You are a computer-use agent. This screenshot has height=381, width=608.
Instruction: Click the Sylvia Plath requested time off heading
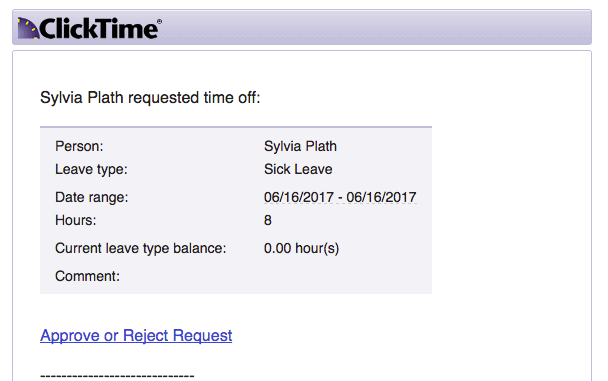click(x=150, y=98)
